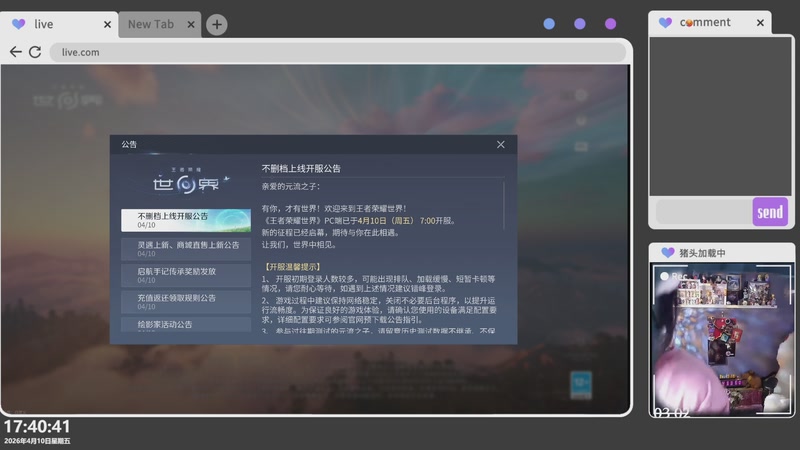The width and height of the screenshot is (800, 450).
Task: Click the 【开服温馨提示】 heading text
Action: click(292, 267)
